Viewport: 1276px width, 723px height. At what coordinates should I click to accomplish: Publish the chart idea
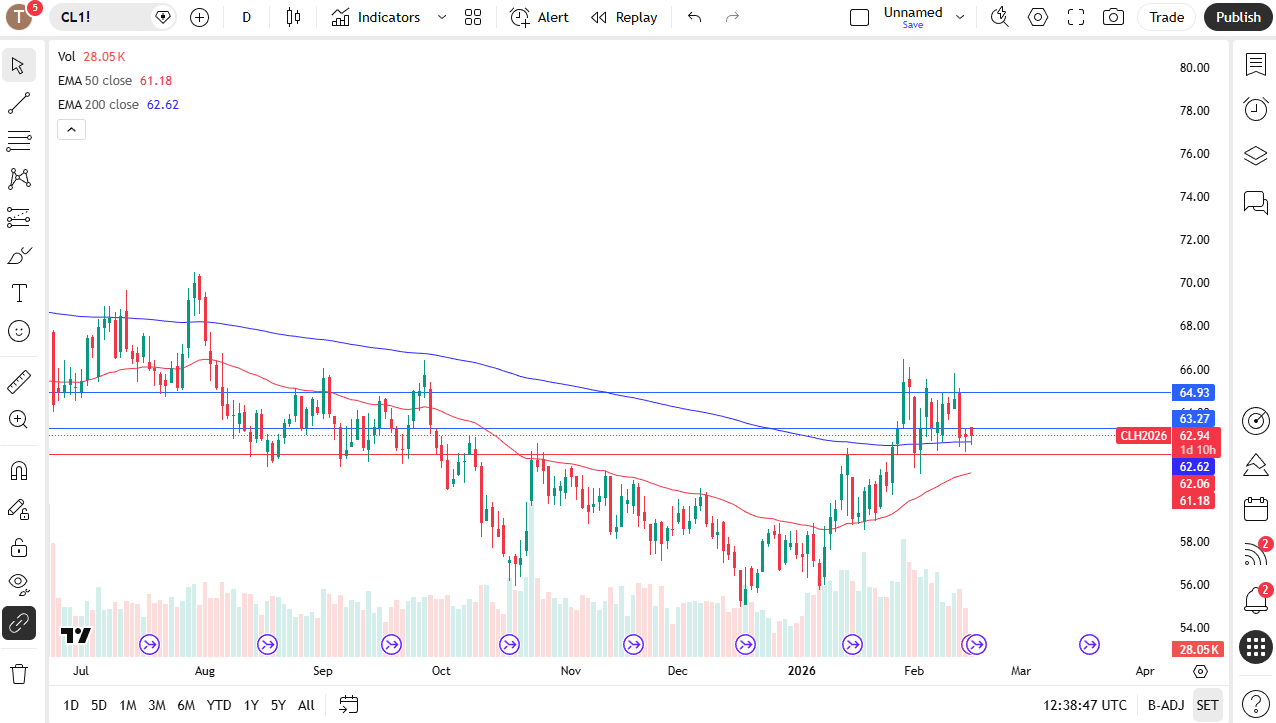coord(1239,17)
